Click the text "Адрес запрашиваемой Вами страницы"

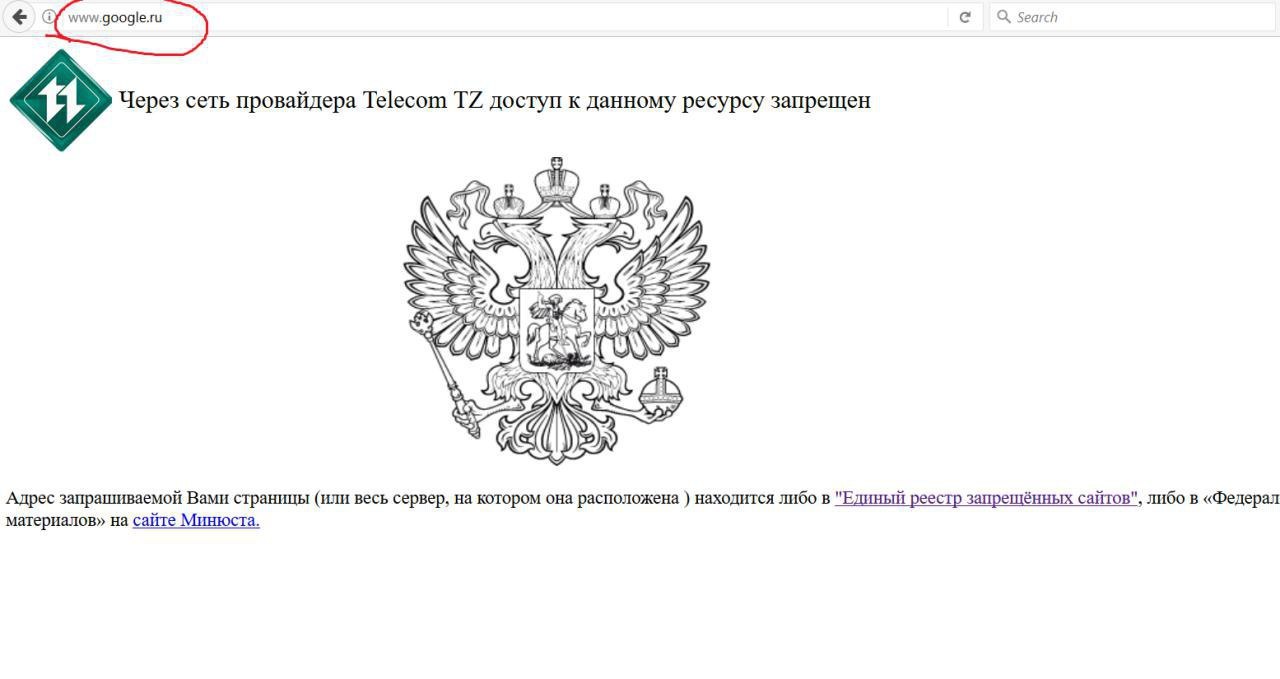point(158,498)
